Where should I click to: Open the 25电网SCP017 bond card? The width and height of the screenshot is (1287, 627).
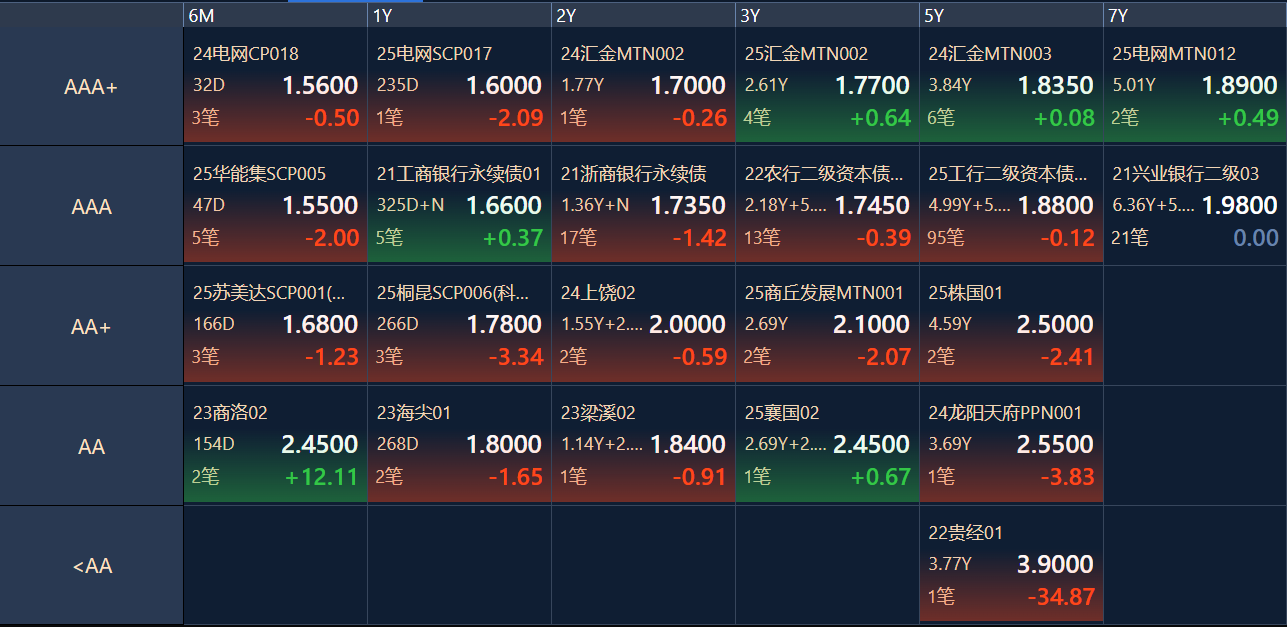459,85
